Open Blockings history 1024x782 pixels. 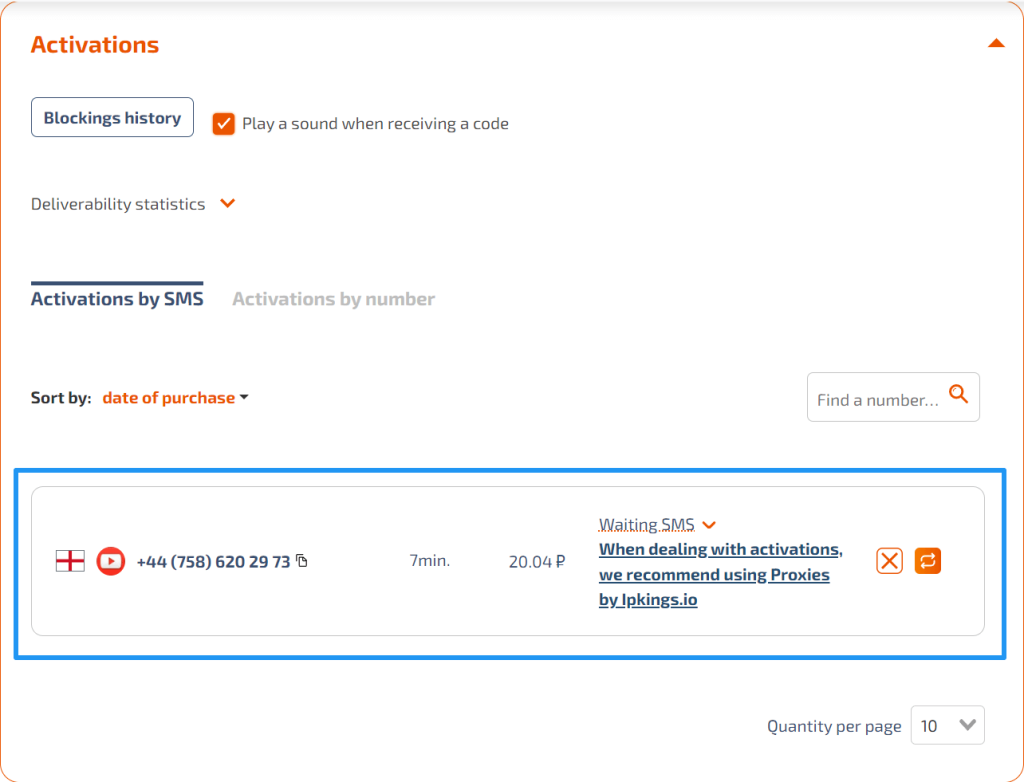[x=112, y=117]
